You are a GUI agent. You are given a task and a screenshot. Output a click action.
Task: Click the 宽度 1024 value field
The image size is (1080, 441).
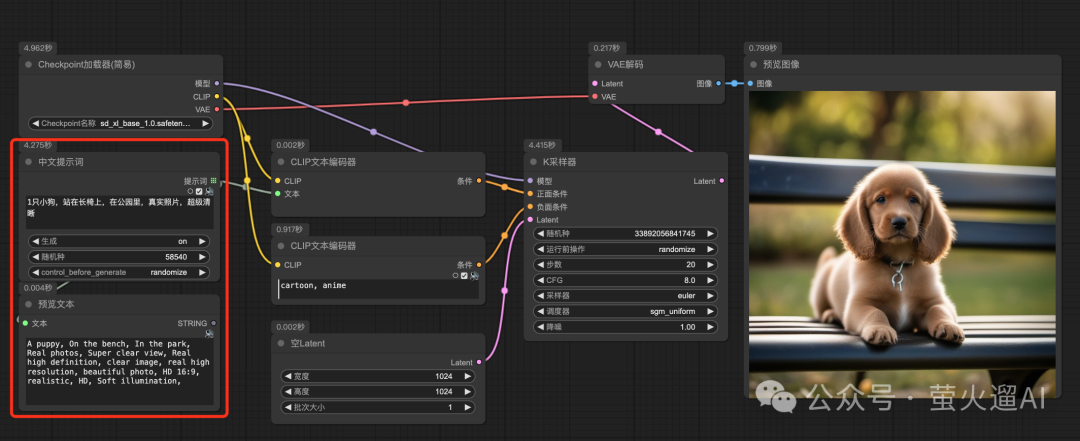377,376
